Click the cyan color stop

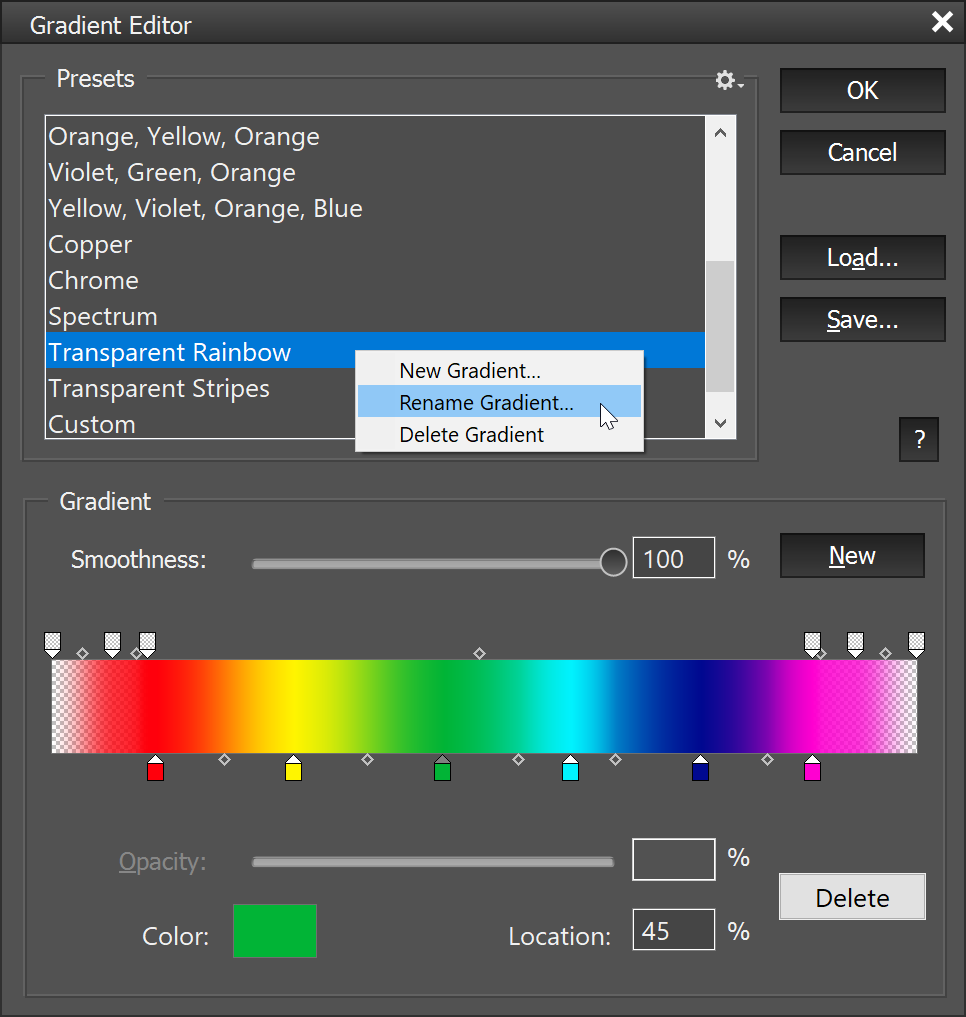click(x=570, y=769)
